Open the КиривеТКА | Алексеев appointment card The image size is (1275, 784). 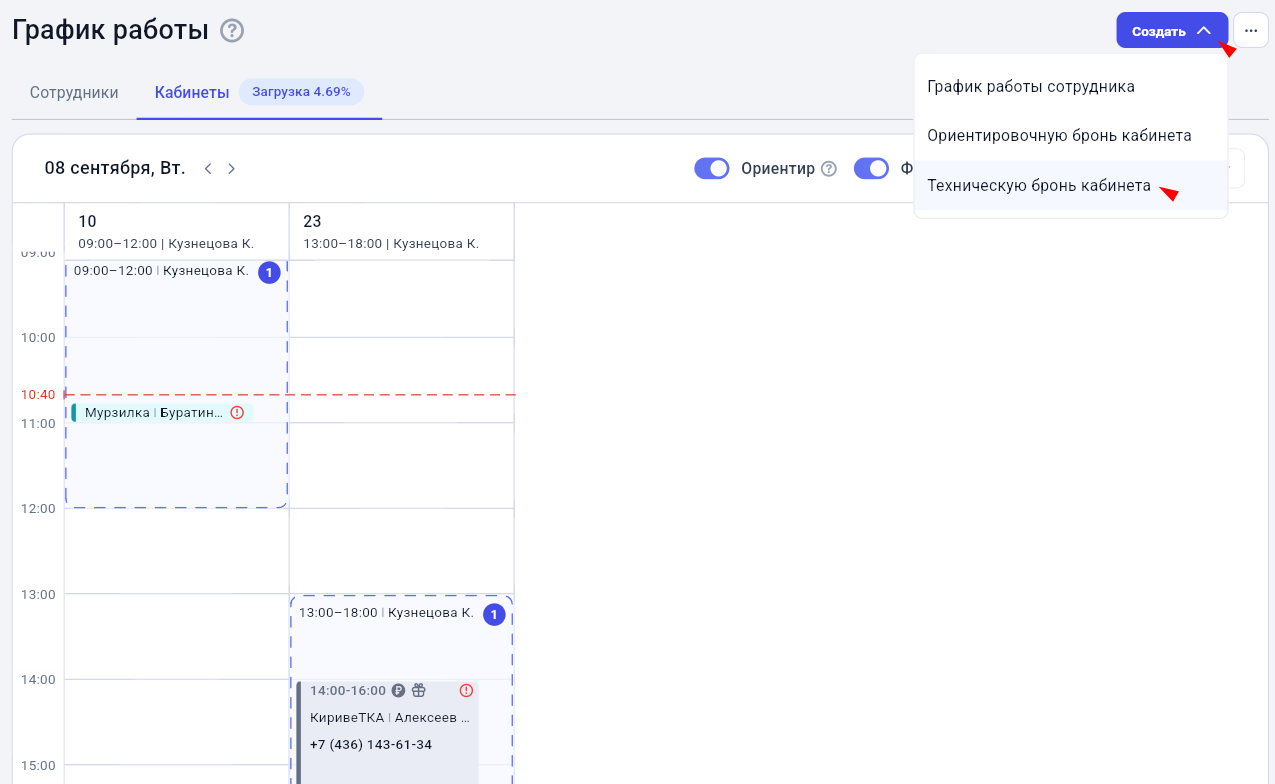pyautogui.click(x=388, y=732)
